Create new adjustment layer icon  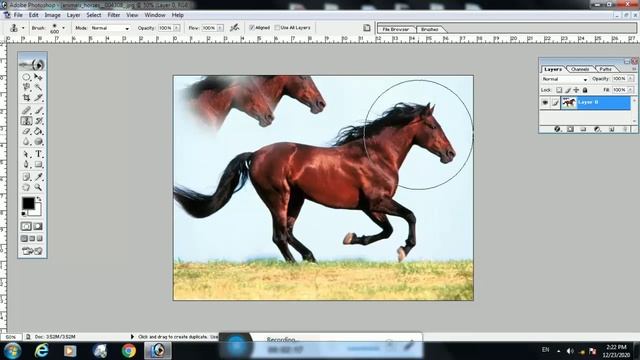point(597,129)
